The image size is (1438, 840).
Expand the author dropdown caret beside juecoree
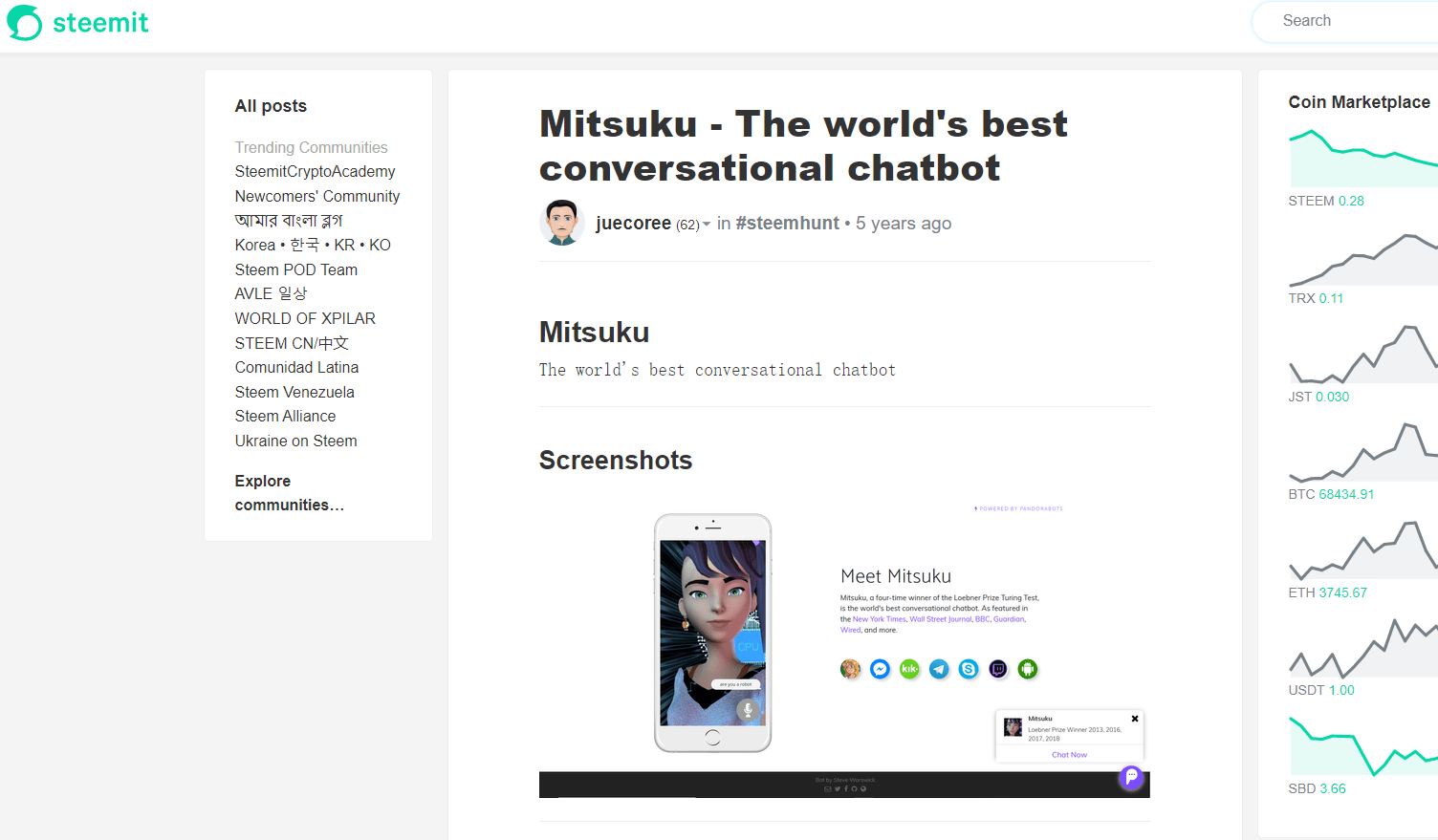707,225
